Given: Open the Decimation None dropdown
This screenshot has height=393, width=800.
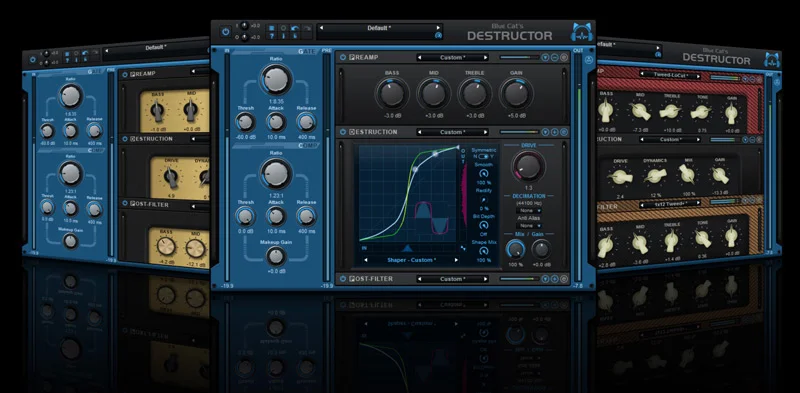Looking at the screenshot, I should [529, 211].
